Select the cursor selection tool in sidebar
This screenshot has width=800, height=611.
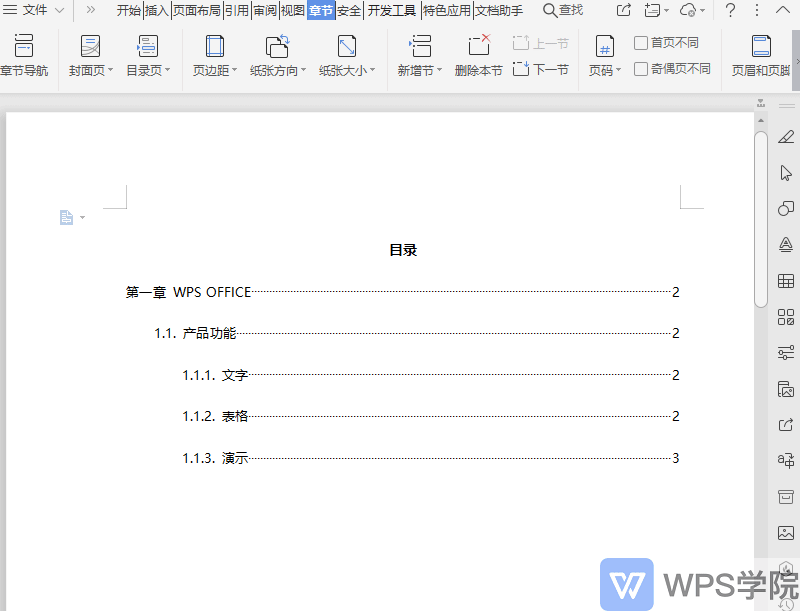click(786, 173)
